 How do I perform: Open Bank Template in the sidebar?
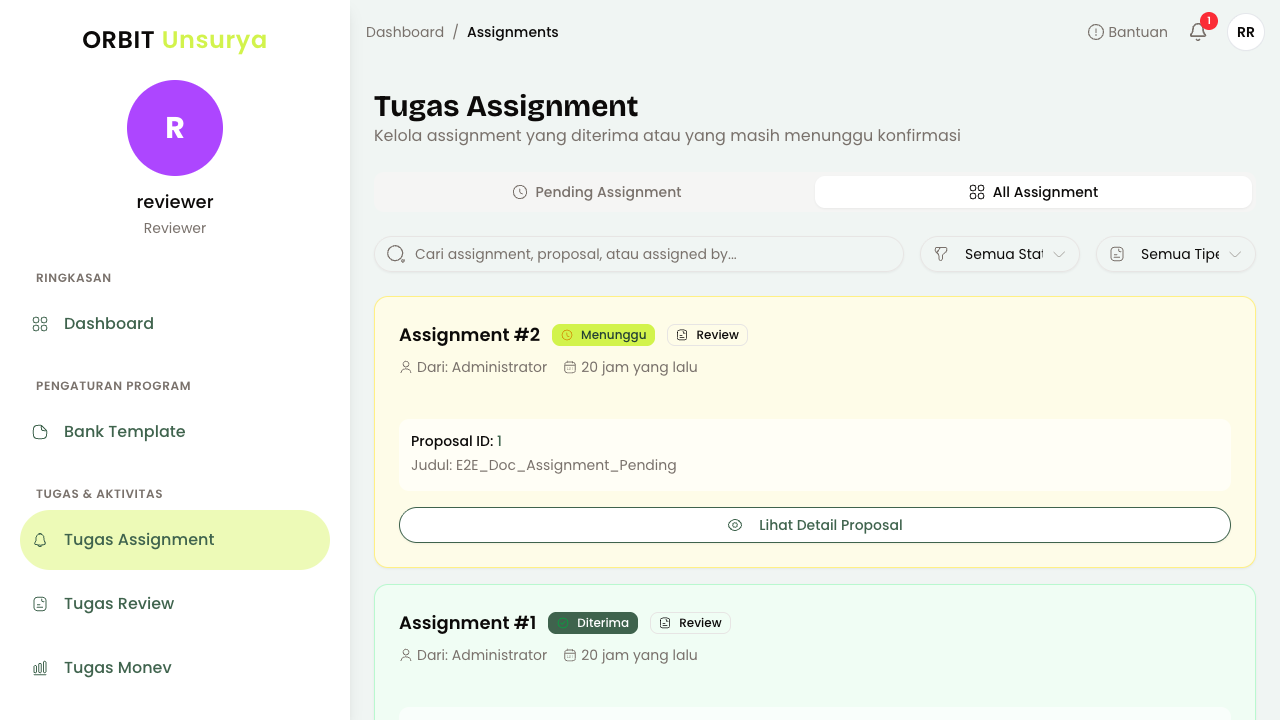[175, 432]
